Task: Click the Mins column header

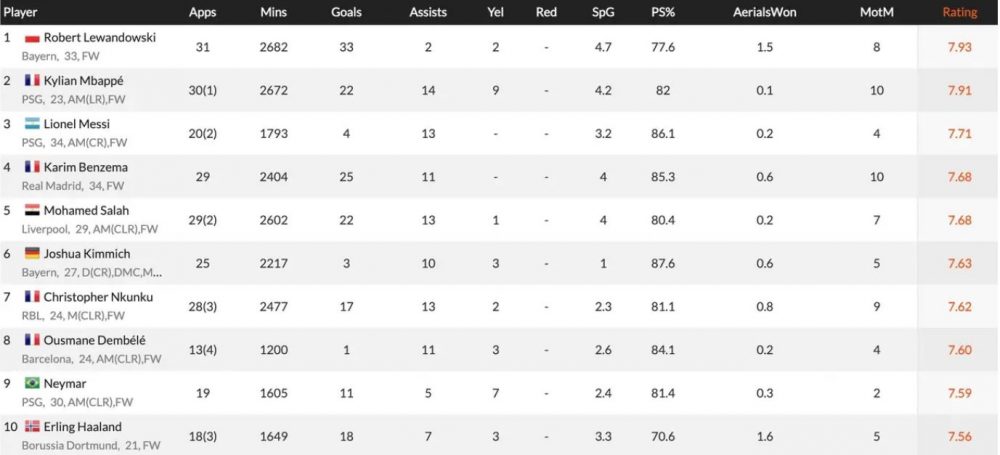Action: coord(274,12)
